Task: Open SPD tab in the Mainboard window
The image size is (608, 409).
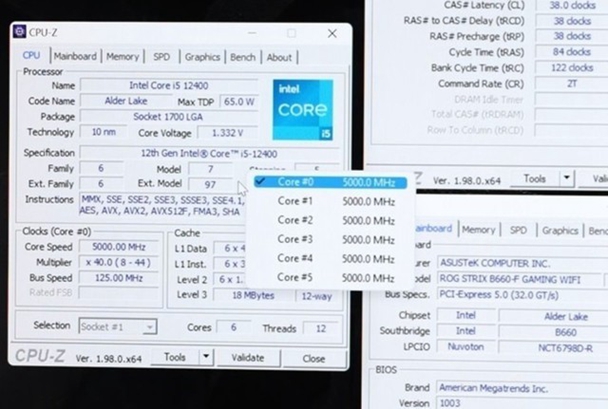Action: [x=518, y=230]
